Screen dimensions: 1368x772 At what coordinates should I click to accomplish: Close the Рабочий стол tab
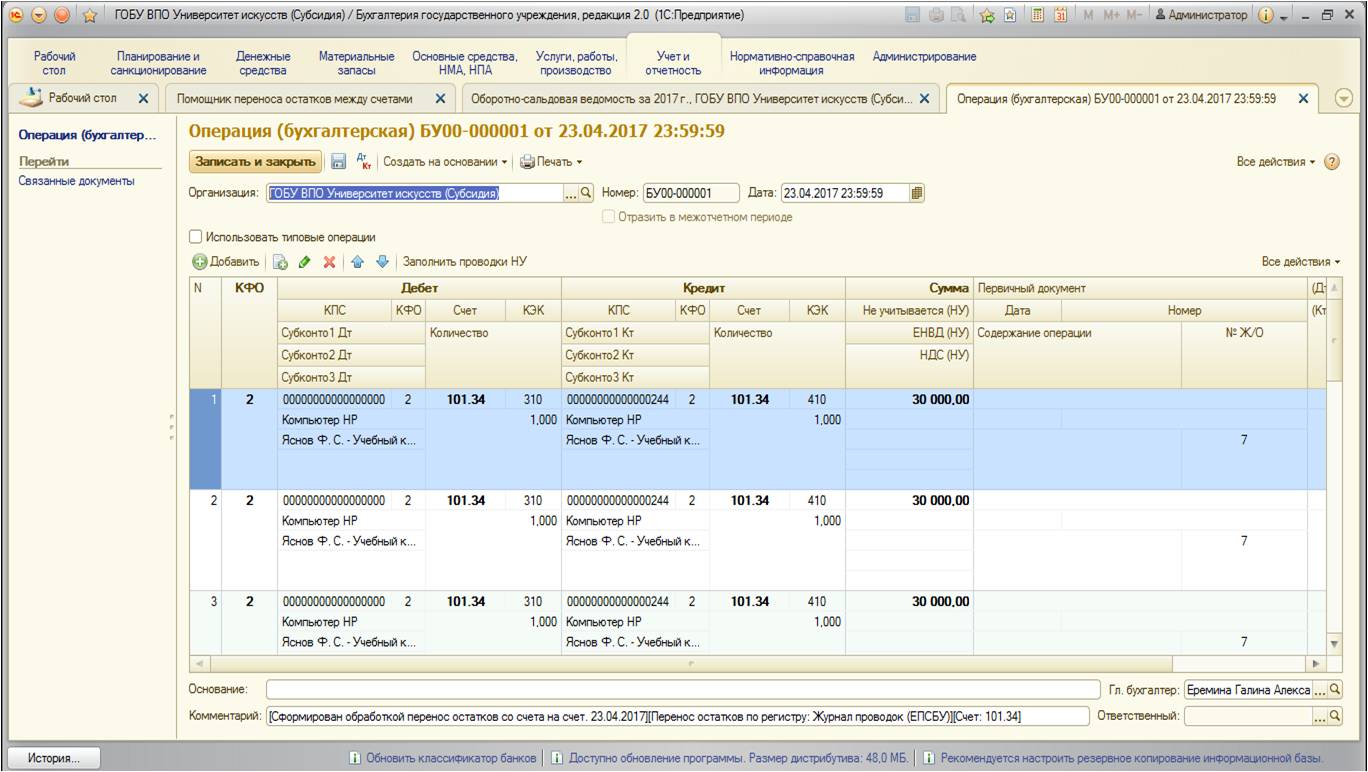pyautogui.click(x=142, y=98)
